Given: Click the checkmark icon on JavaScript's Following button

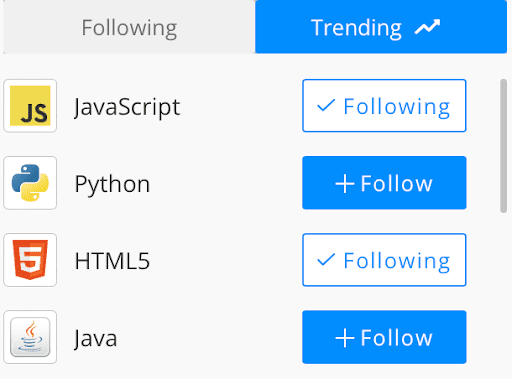Looking at the screenshot, I should click(326, 105).
